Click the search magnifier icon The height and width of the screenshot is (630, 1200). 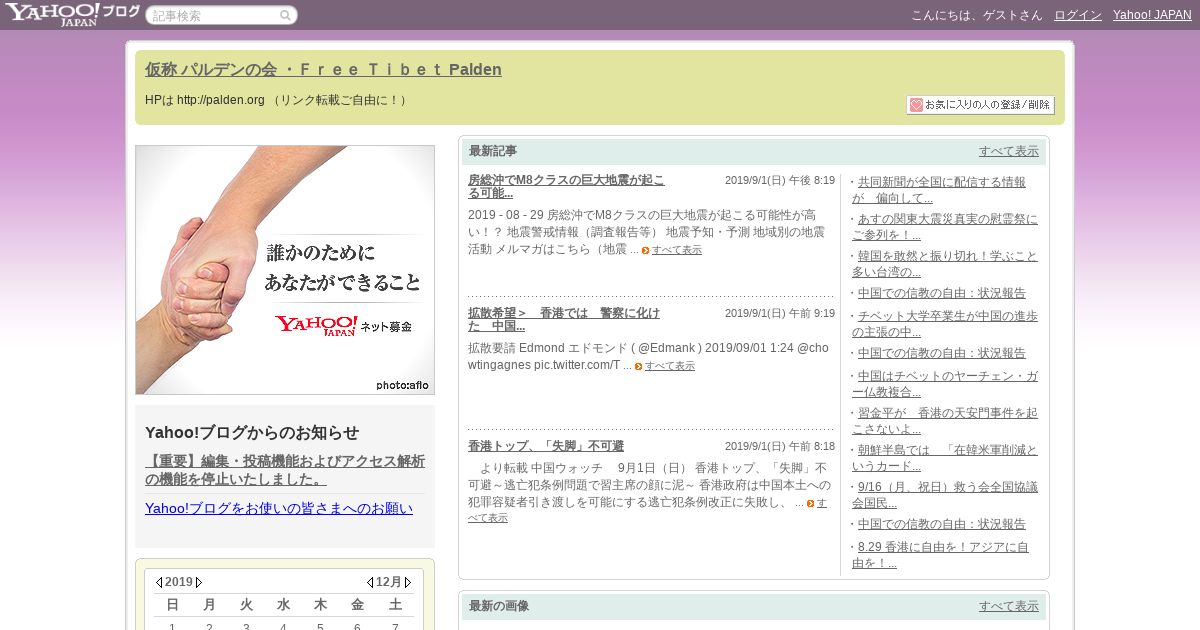(x=285, y=15)
